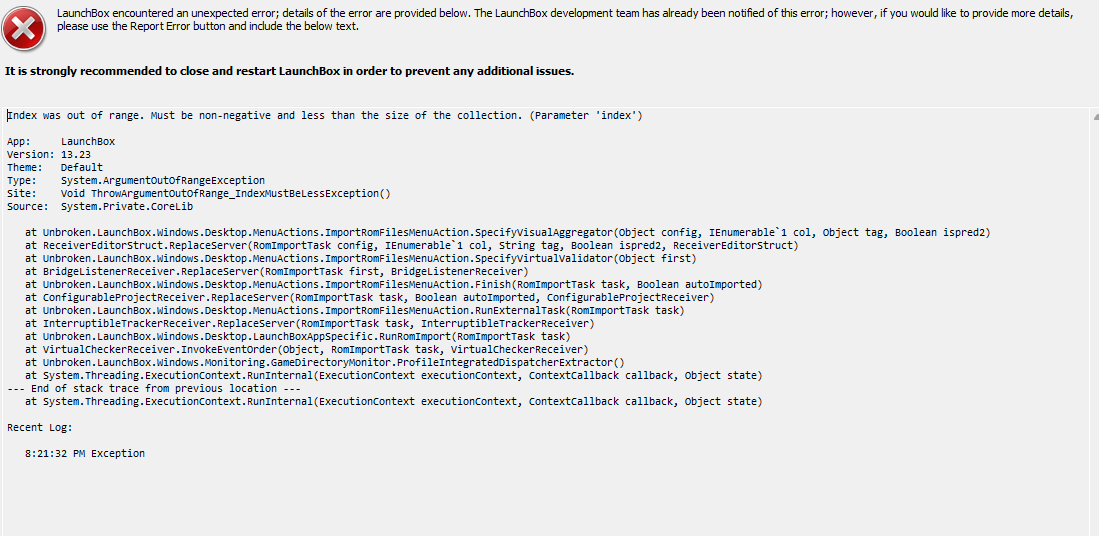The width and height of the screenshot is (1099, 536).
Task: Click the ReceiverEditorStruct.ReplaceServer stack line
Action: click(411, 245)
